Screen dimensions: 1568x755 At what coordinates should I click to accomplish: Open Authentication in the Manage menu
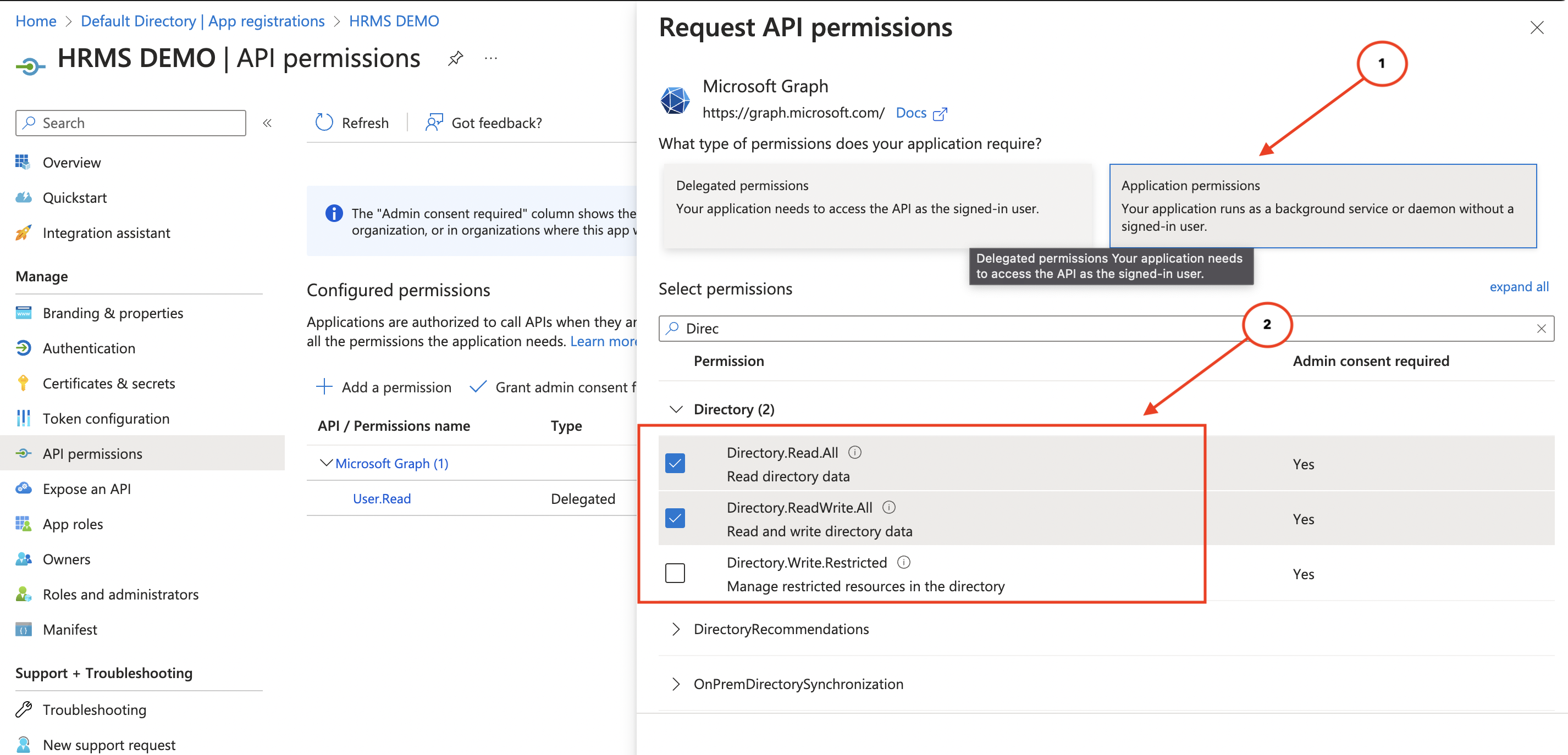point(89,348)
